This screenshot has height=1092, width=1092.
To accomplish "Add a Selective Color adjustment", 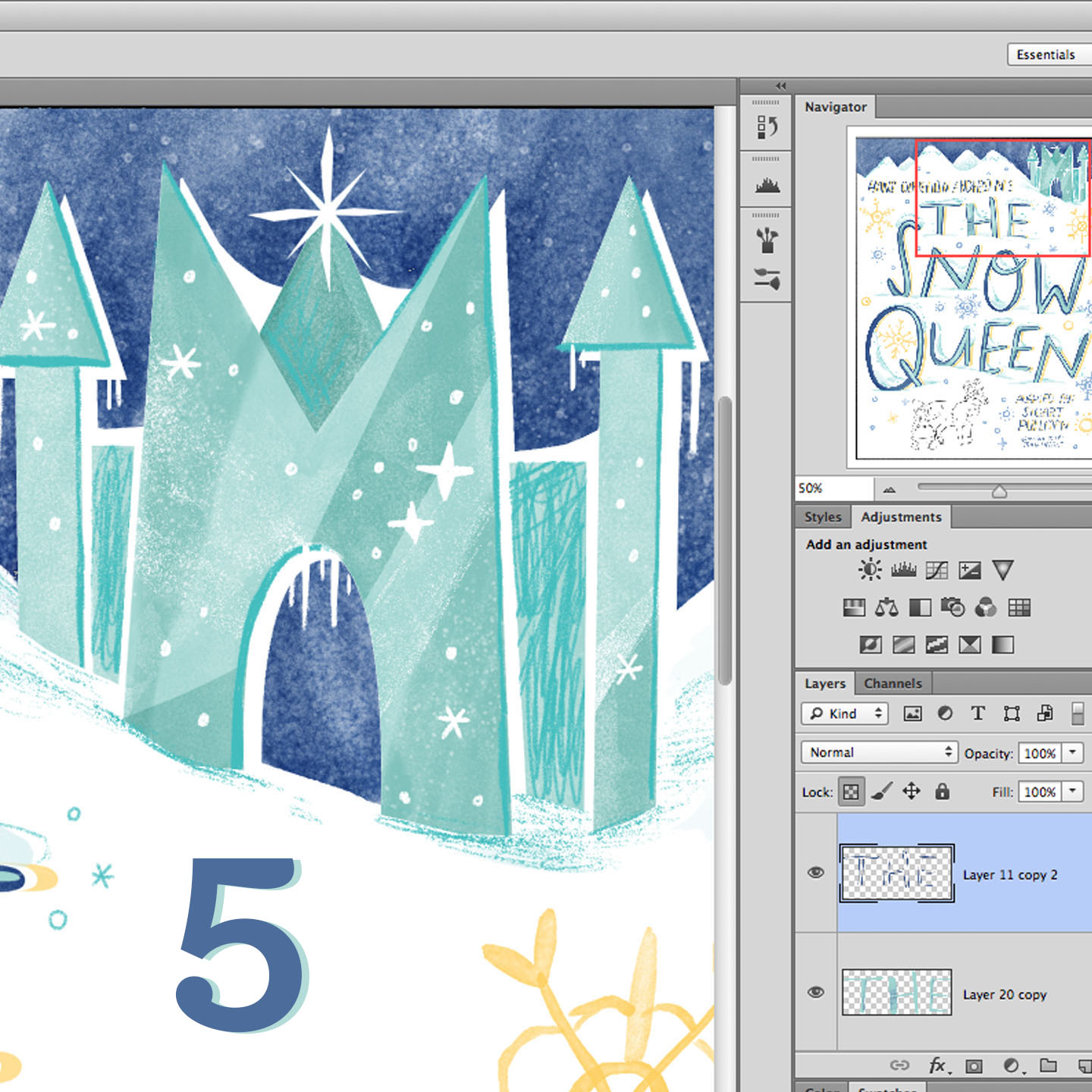I will click(x=970, y=645).
